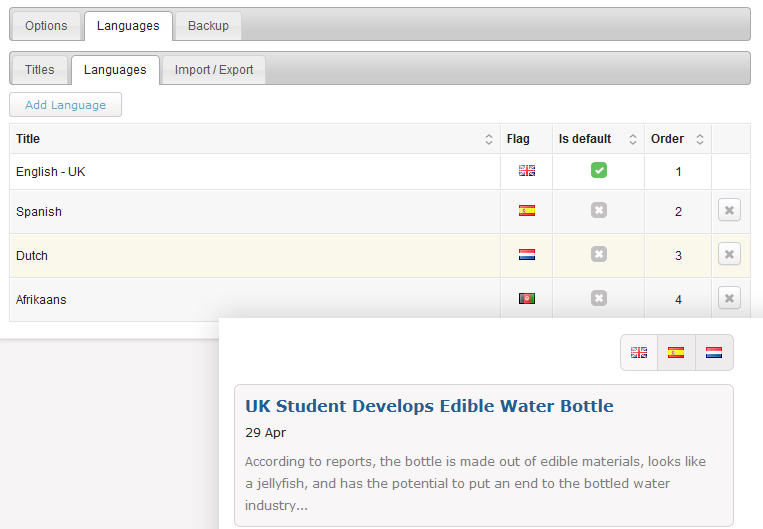Open the top-level Options tab
Screen dimensions: 763x529
point(46,26)
